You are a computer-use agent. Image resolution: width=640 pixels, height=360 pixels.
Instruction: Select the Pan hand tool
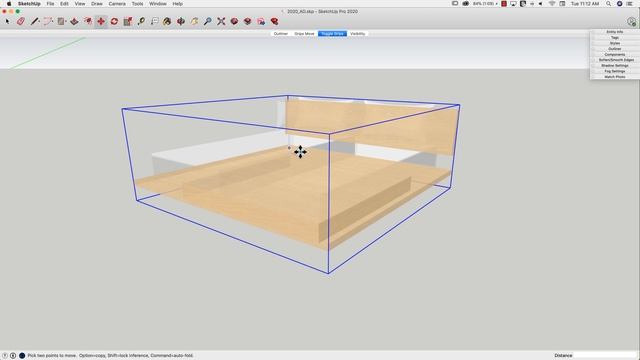[194, 21]
